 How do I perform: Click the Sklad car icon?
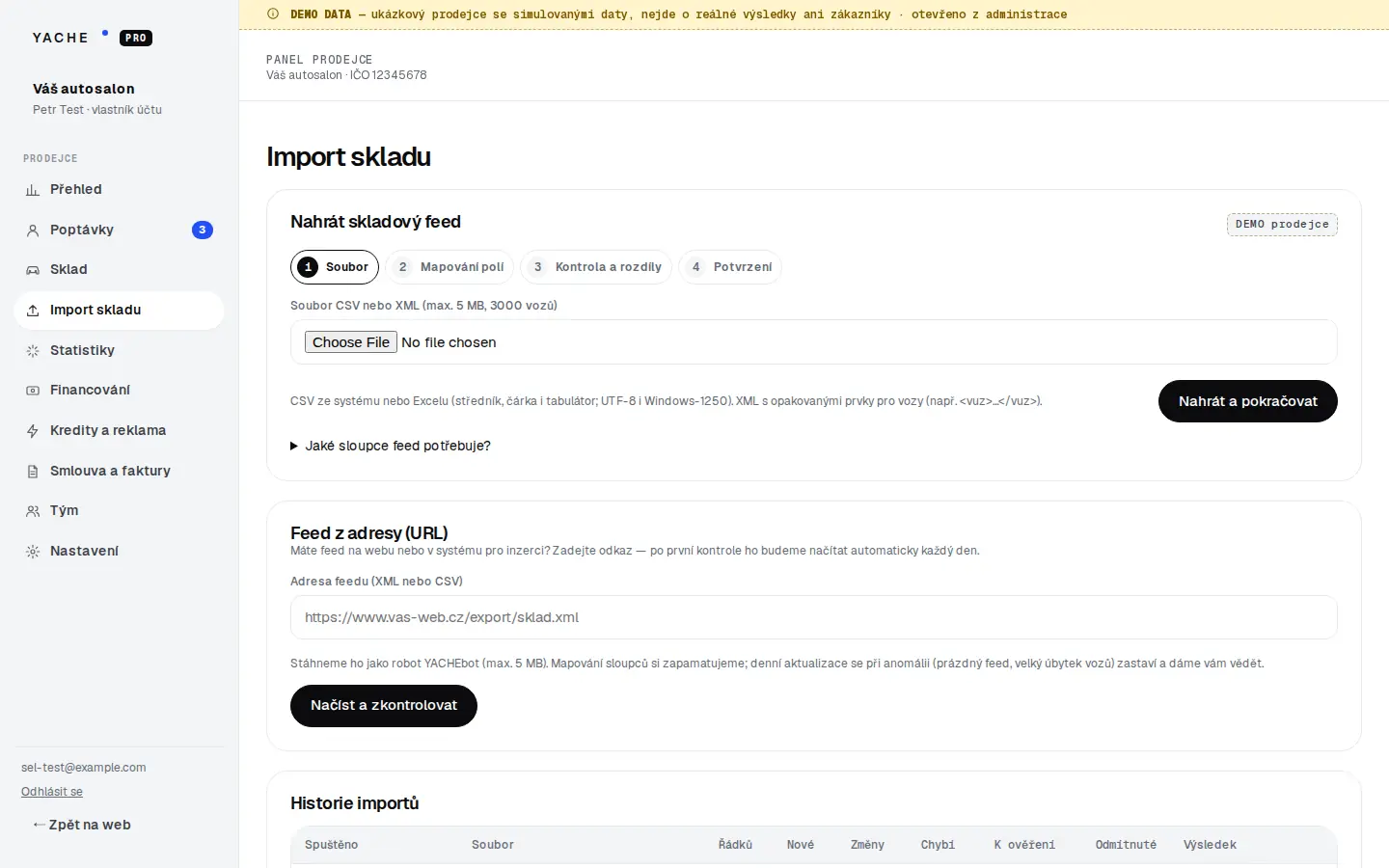coord(33,270)
